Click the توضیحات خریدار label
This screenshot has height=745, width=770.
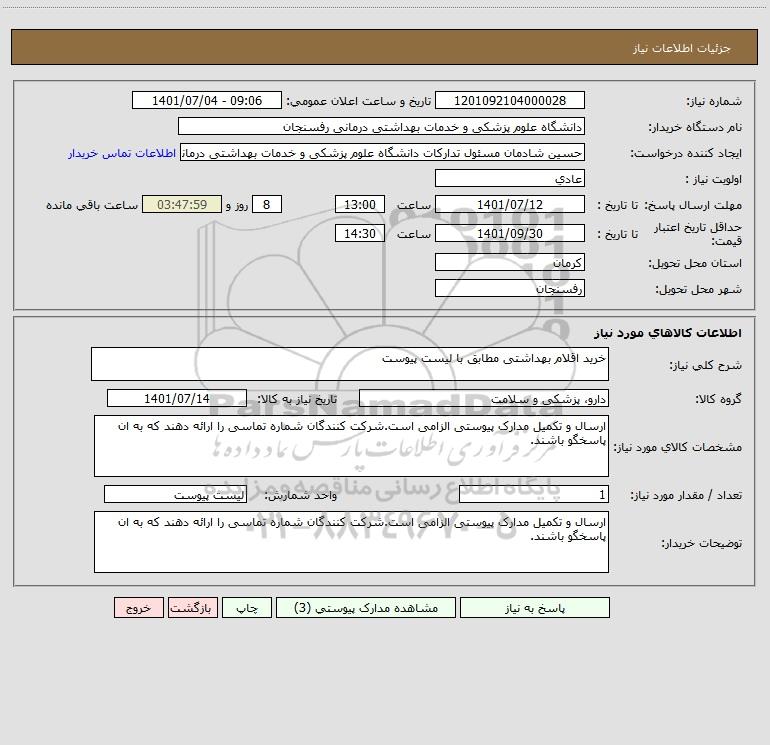click(x=701, y=543)
